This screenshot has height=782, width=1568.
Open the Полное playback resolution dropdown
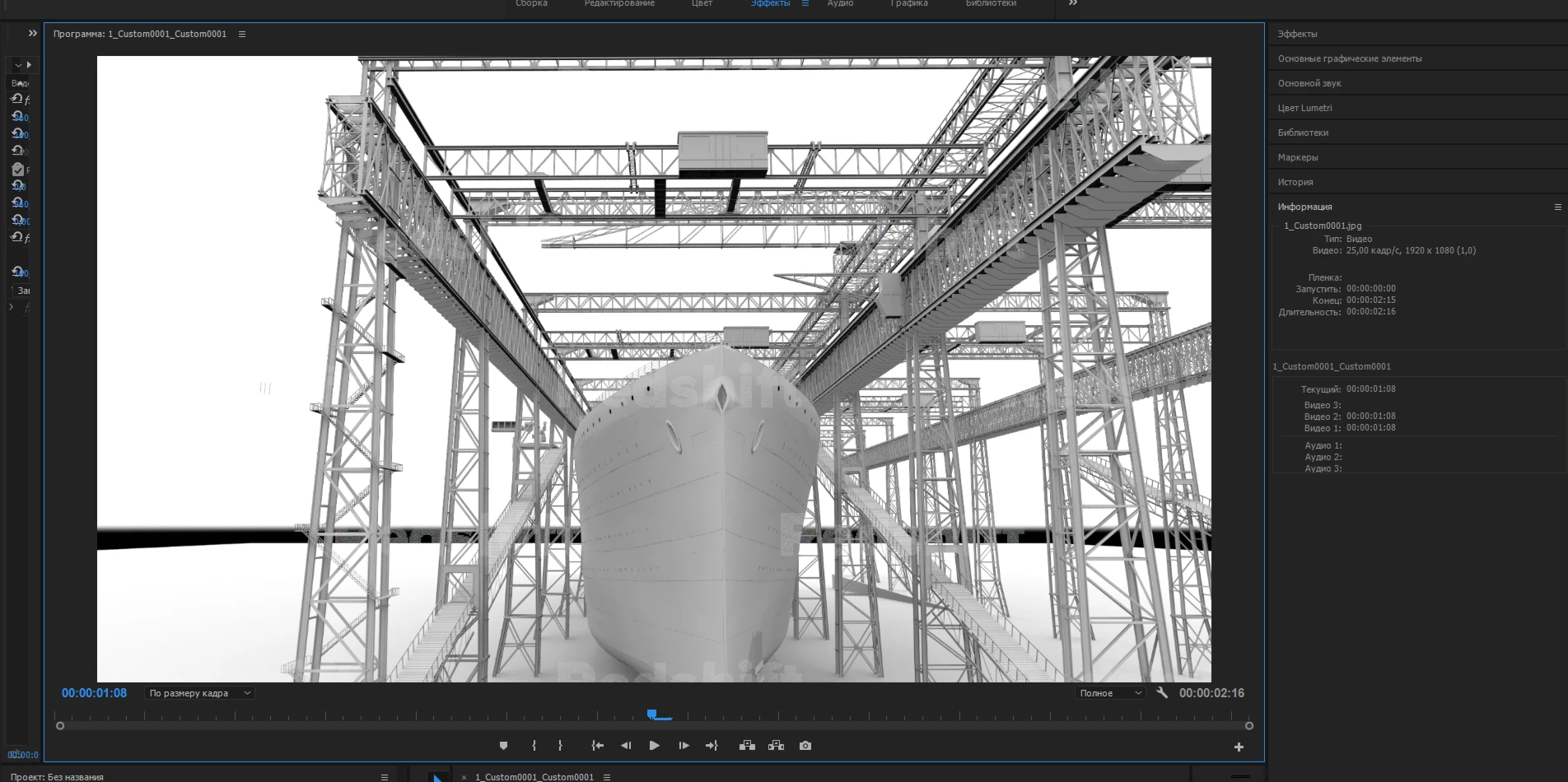(x=1111, y=693)
